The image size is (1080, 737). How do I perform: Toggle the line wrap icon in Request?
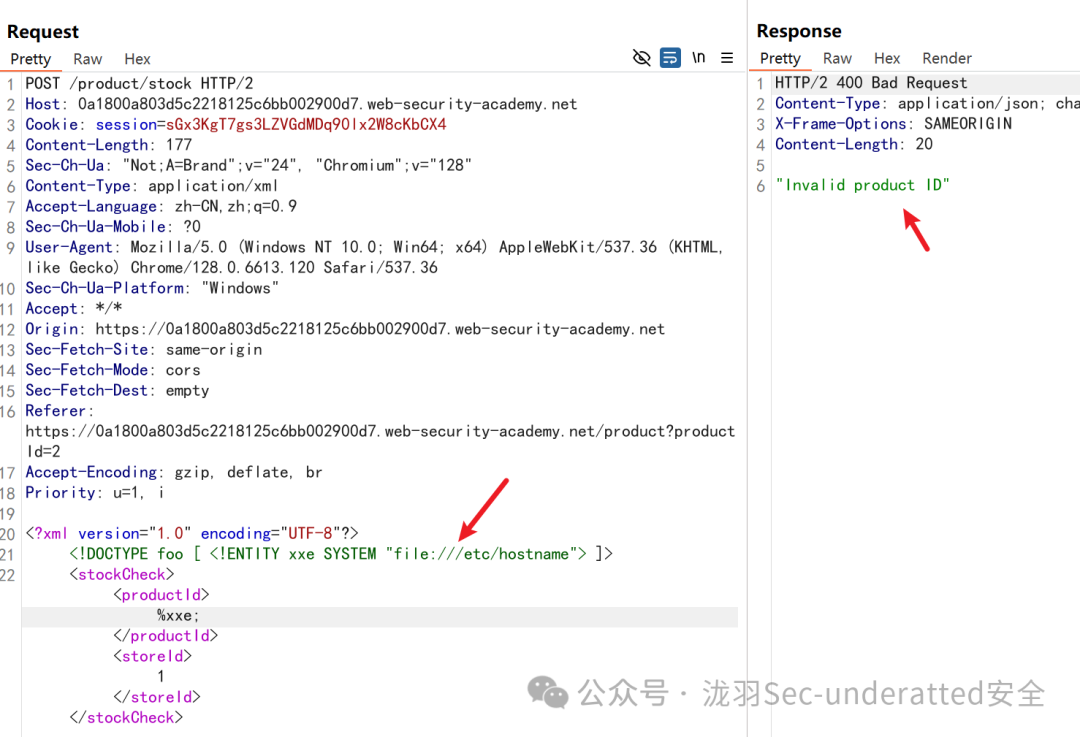point(670,58)
